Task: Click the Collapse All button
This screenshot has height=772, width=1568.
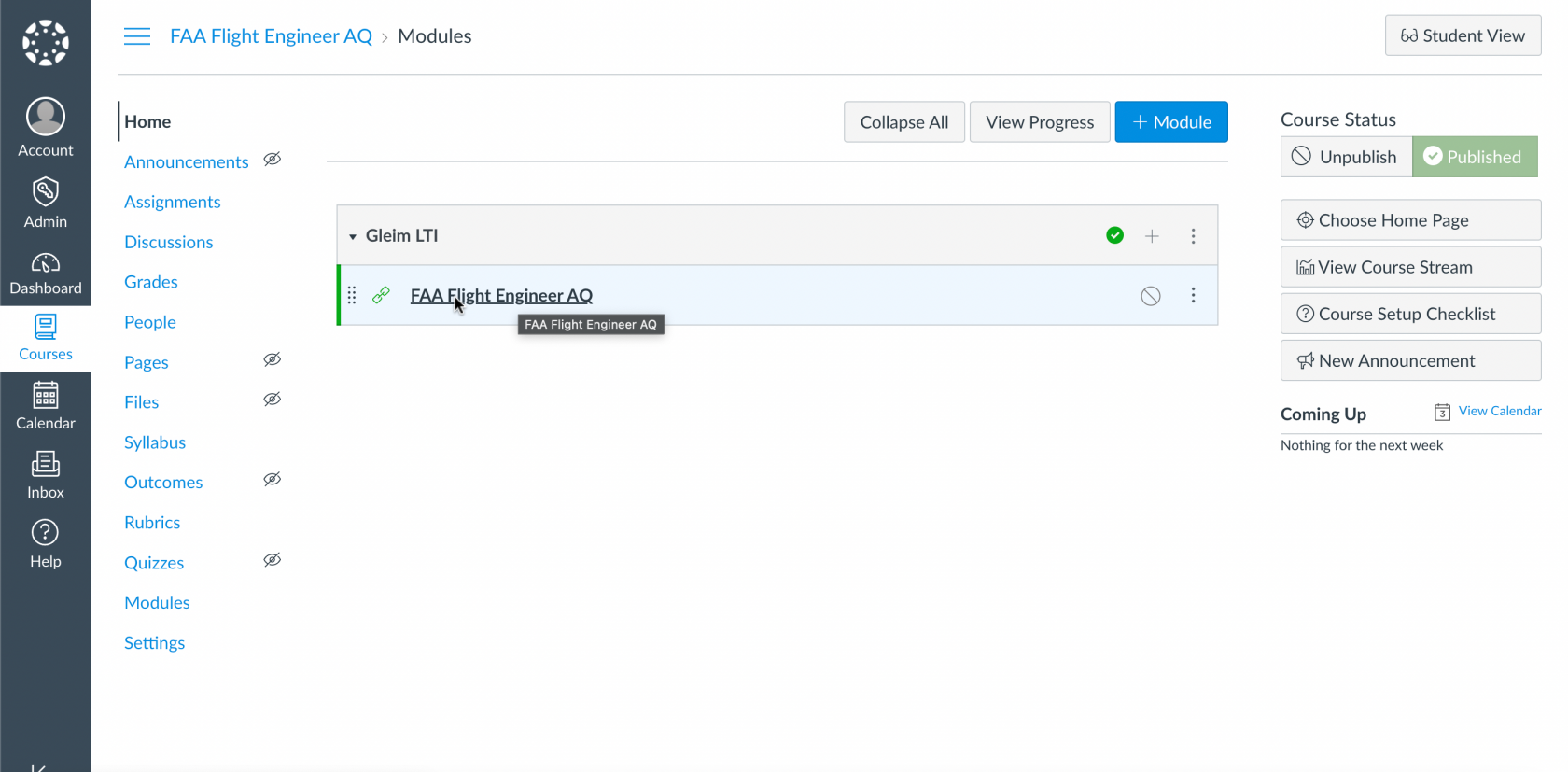Action: tap(904, 122)
